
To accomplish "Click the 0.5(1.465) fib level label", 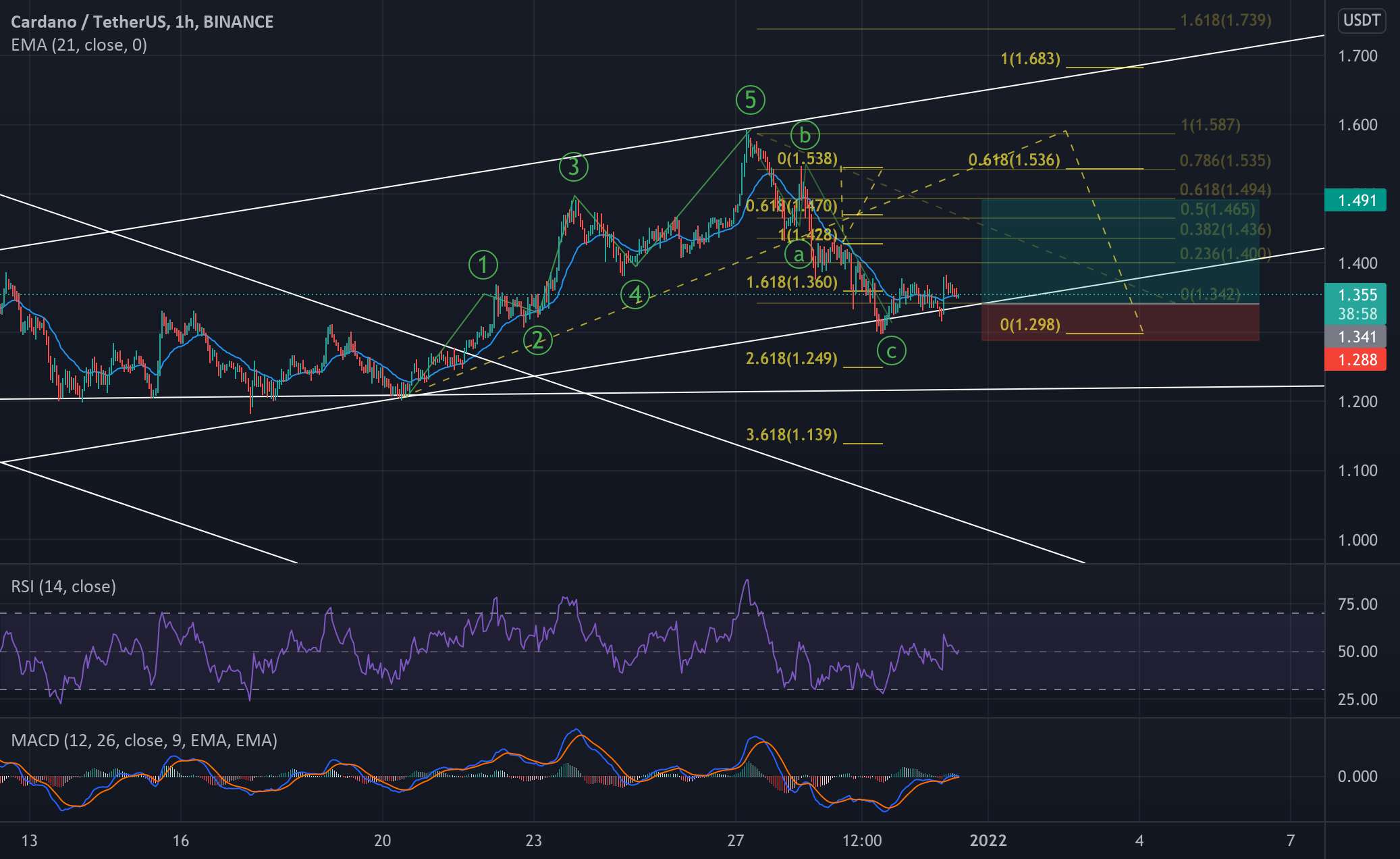I will coord(1218,209).
